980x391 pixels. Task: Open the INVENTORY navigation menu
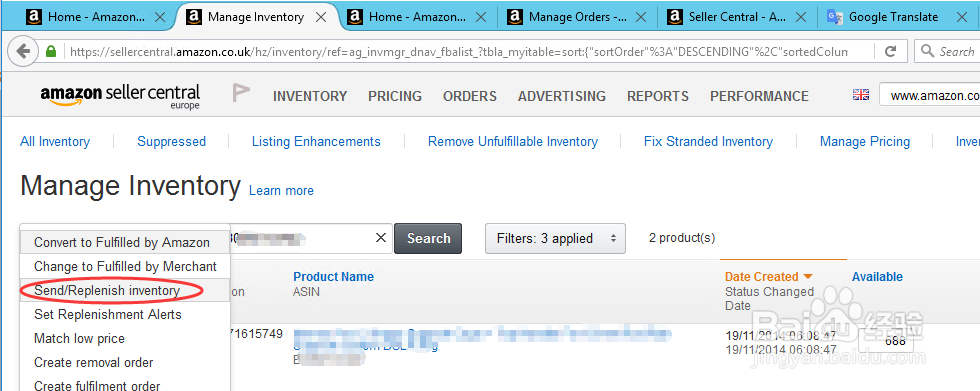310,96
